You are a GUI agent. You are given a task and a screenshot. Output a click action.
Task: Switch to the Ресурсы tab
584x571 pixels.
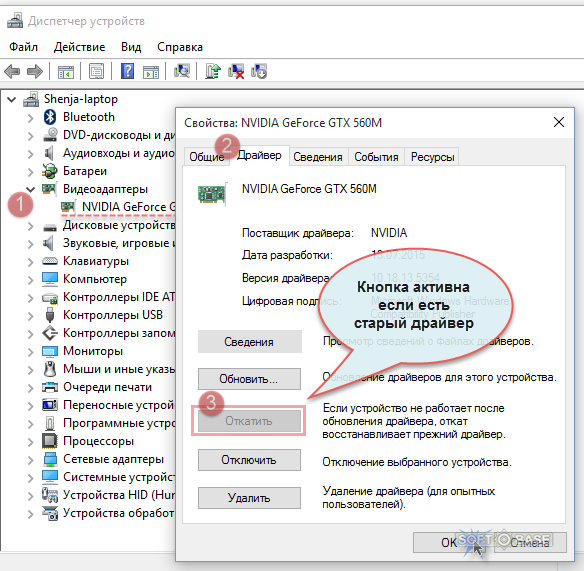432,157
